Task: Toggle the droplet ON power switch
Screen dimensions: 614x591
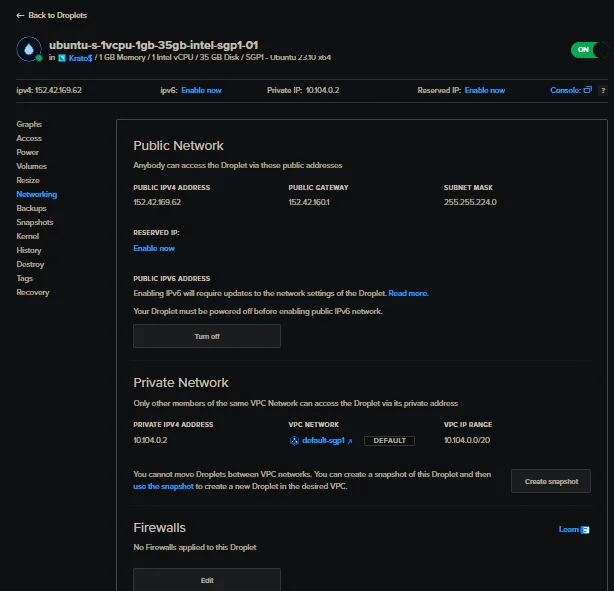Action: tap(590, 50)
